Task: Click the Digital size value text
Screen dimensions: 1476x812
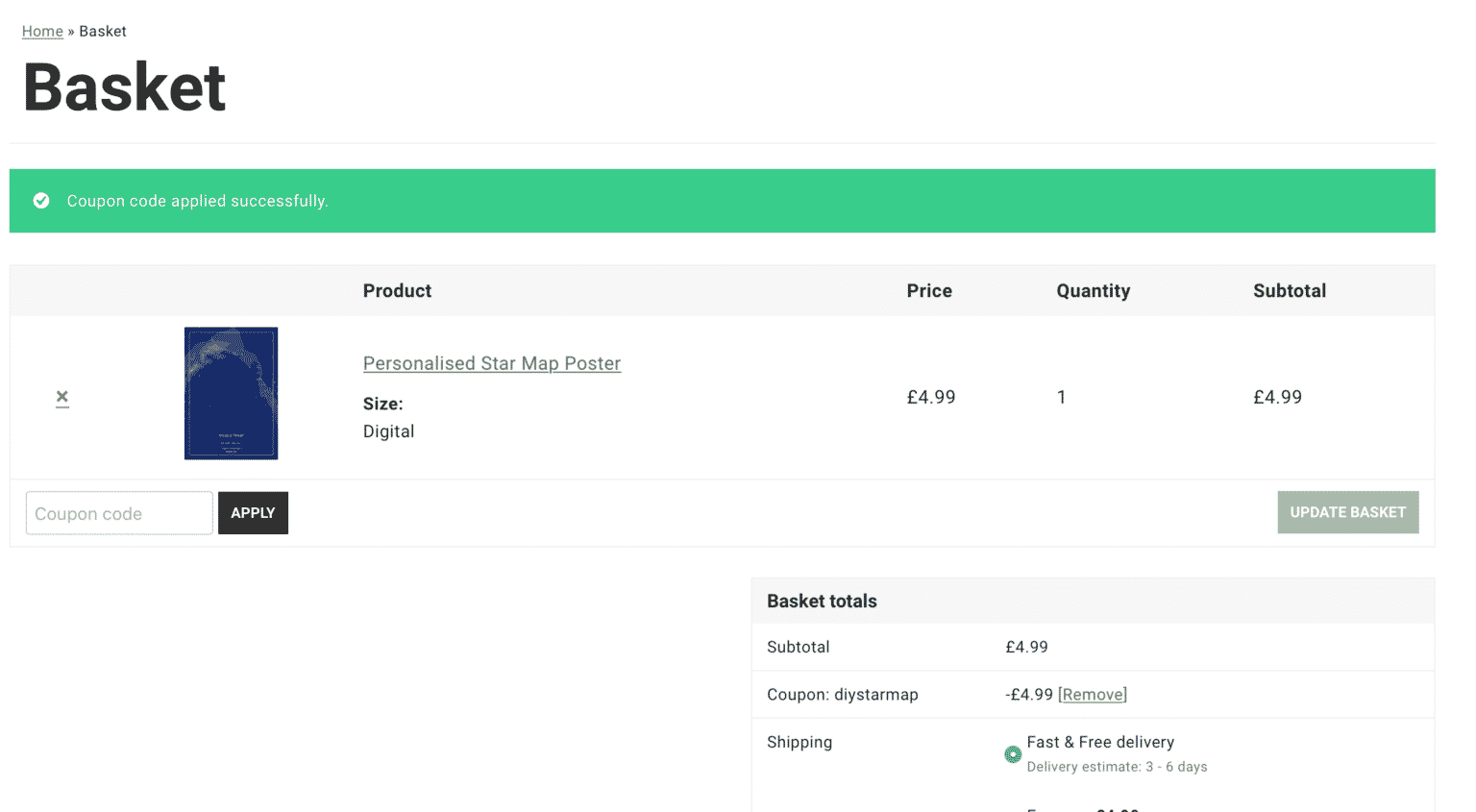Action: [x=388, y=431]
